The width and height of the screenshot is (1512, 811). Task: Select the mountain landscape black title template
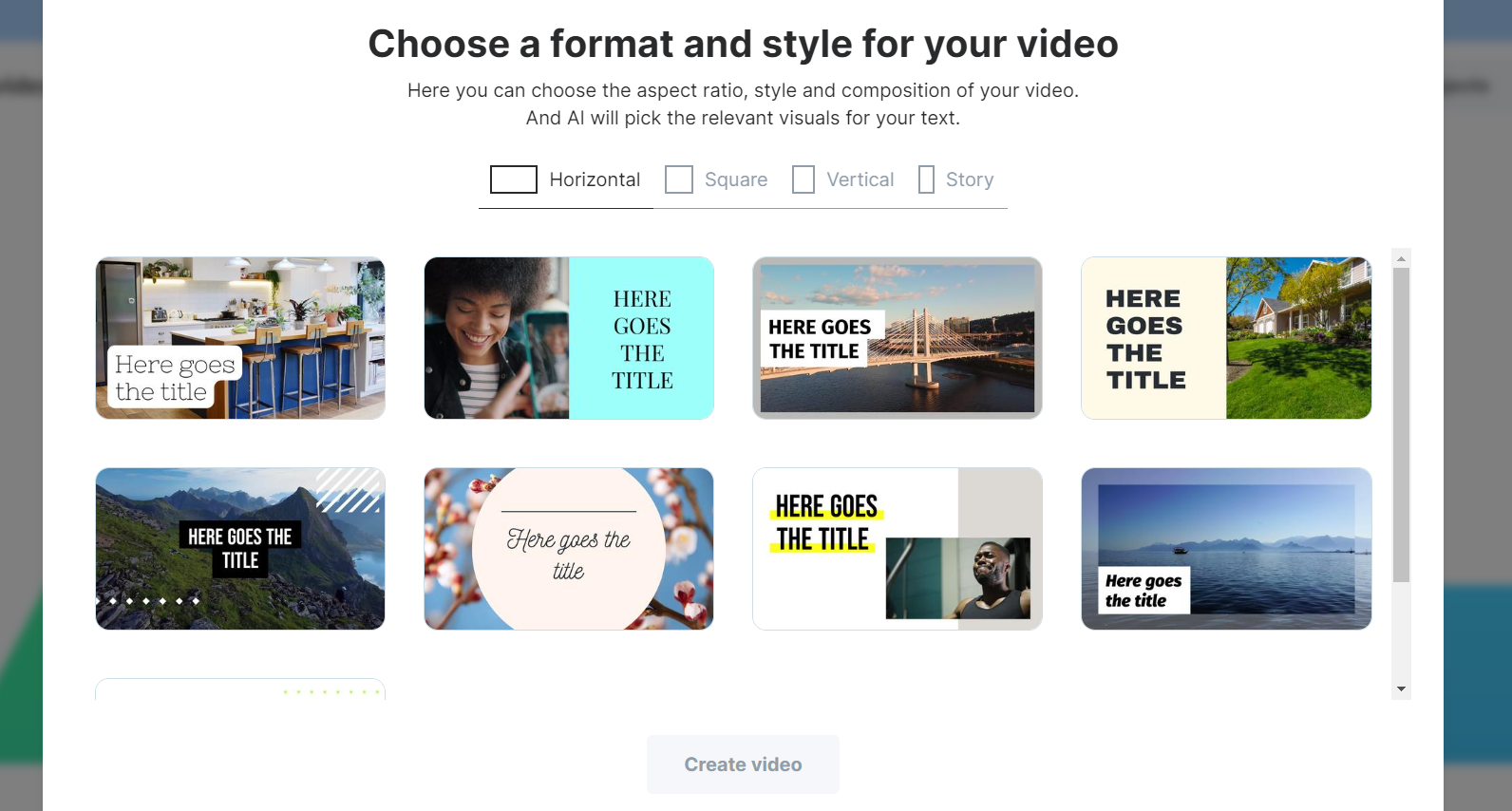[x=240, y=549]
